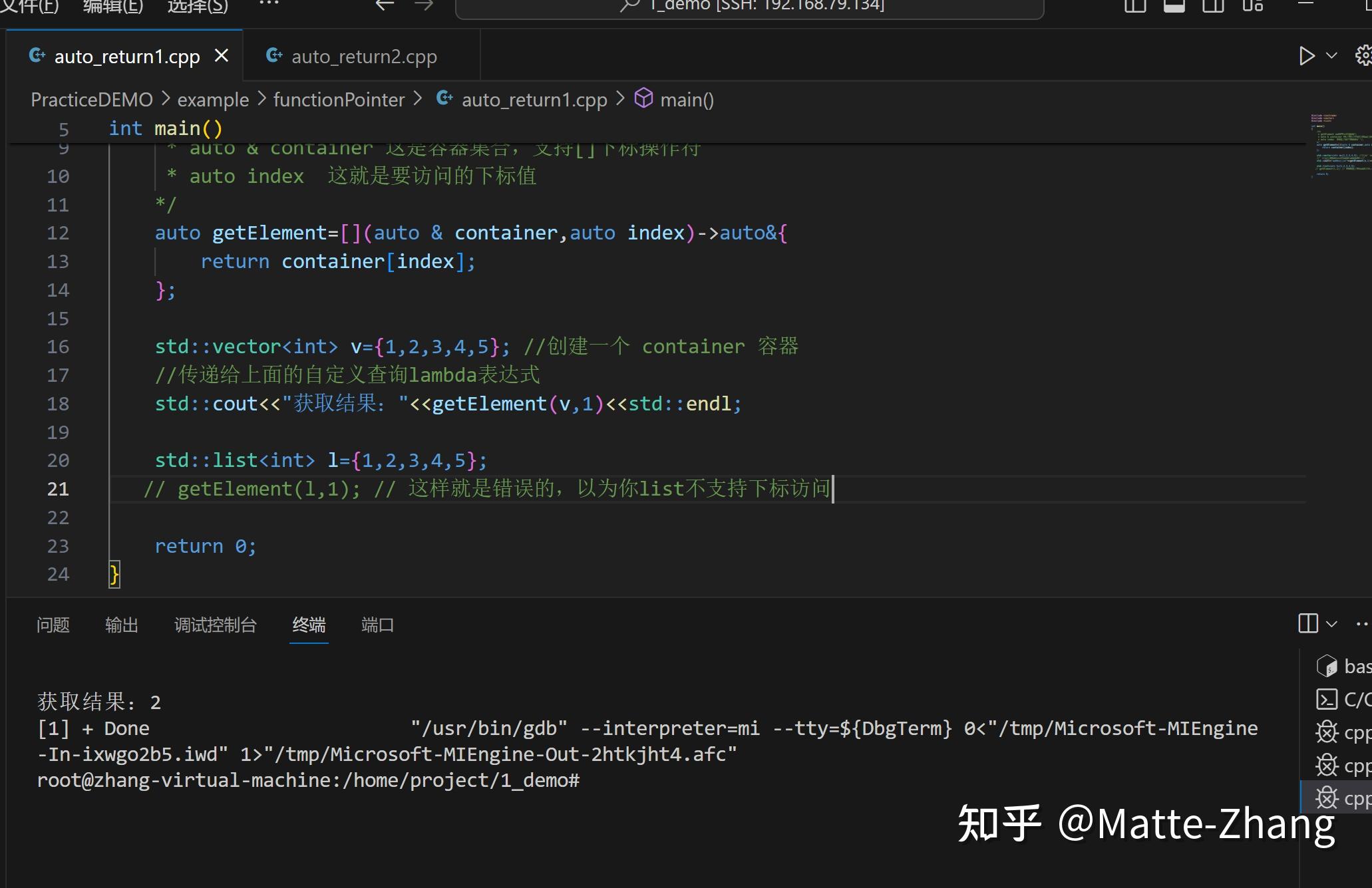Open the terminal layout dropdown chevron
The height and width of the screenshot is (888, 1372).
1331,624
